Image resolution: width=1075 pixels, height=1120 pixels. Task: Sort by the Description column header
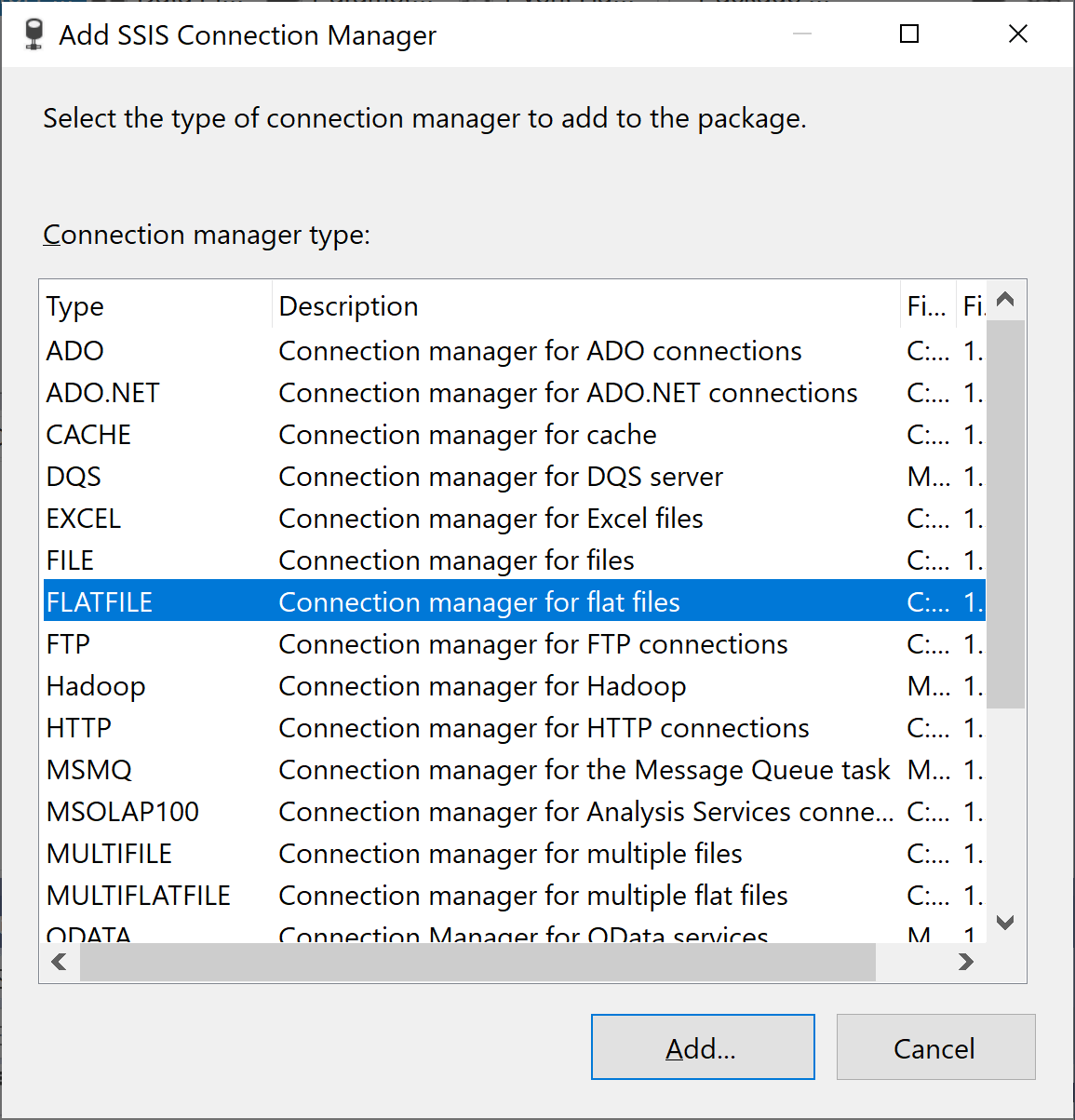[348, 306]
